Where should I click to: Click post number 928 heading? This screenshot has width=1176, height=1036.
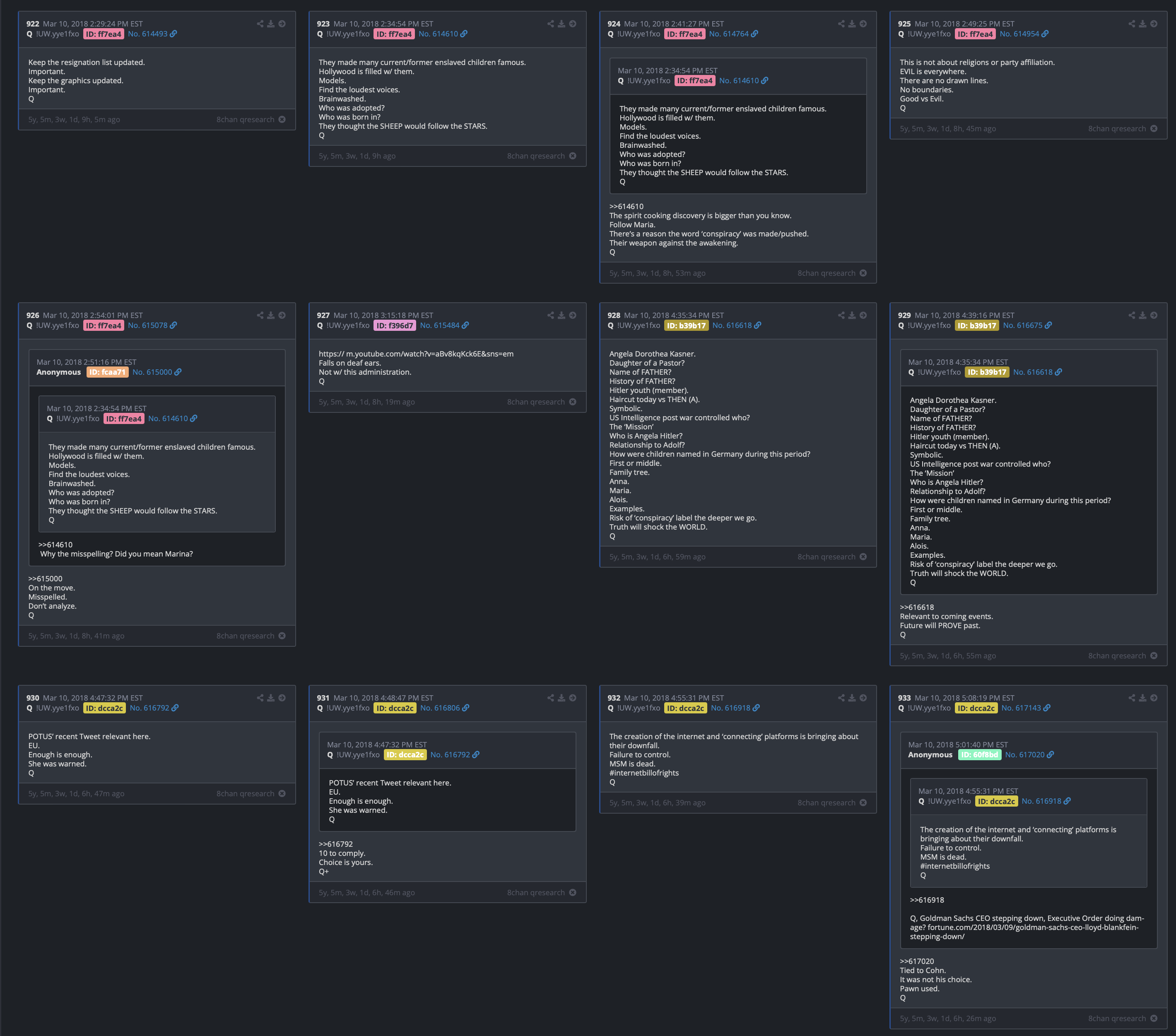pyautogui.click(x=613, y=315)
